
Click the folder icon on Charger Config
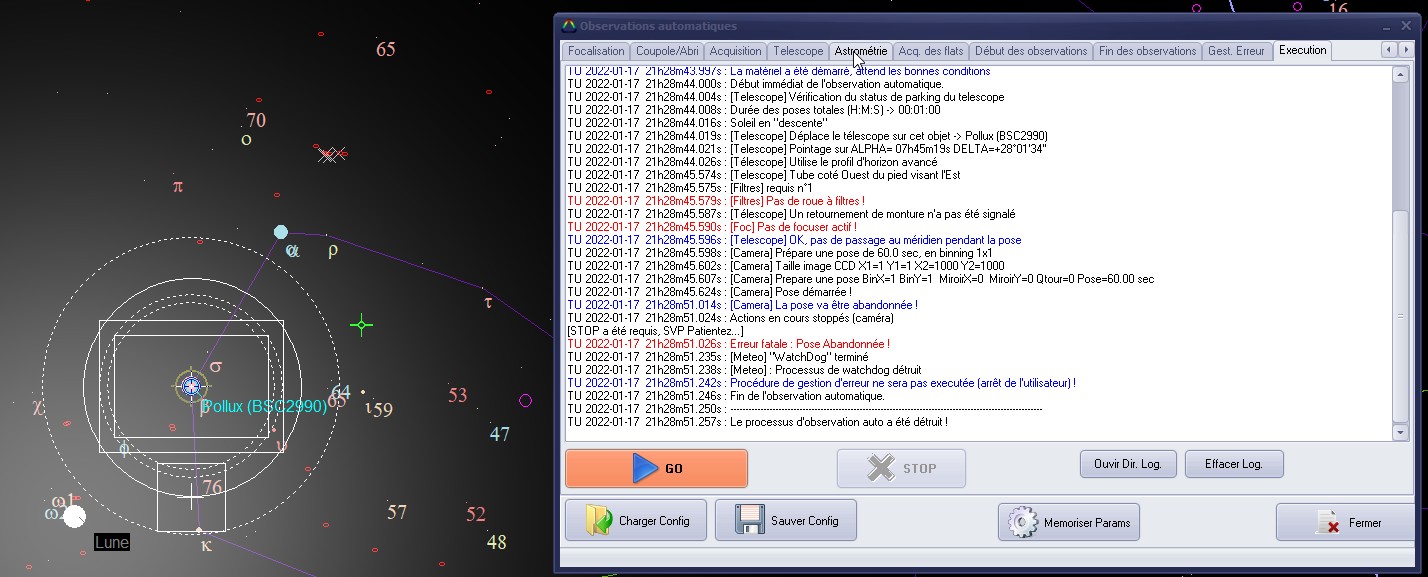click(599, 521)
